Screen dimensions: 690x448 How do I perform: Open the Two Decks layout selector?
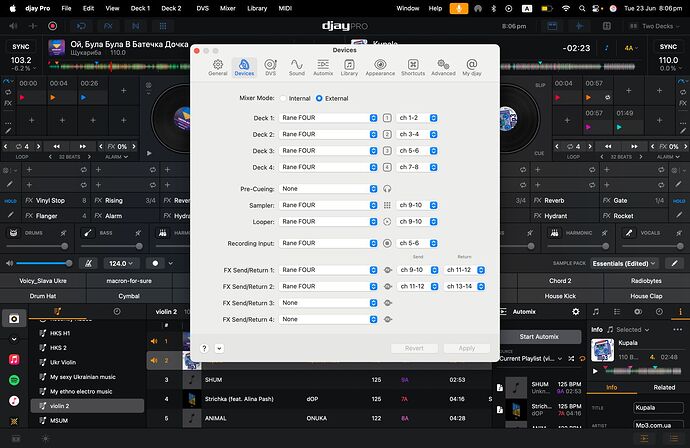coord(653,26)
